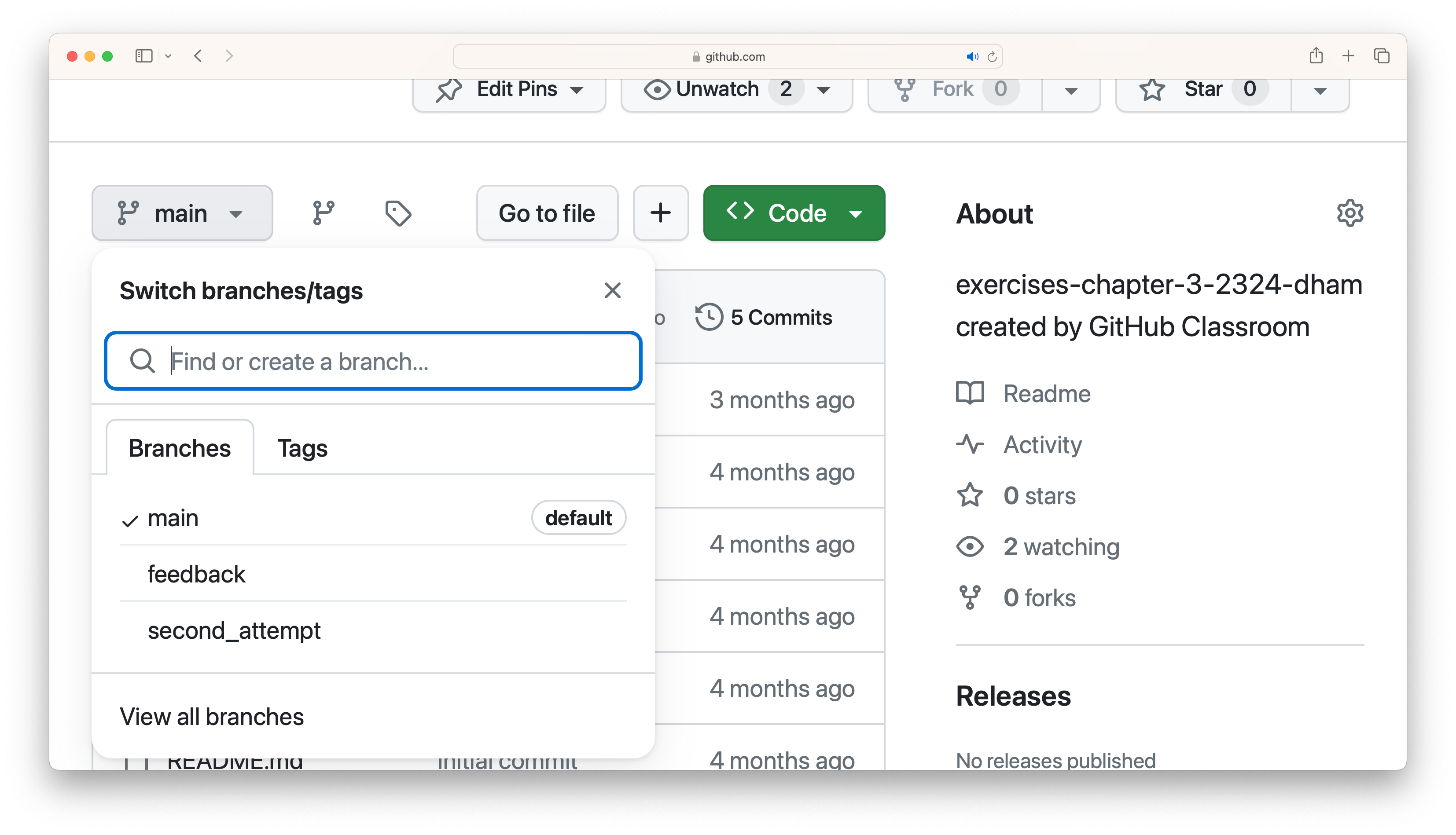Viewport: 1456px width, 835px height.
Task: Open the Readme link in About
Action: click(x=1023, y=393)
